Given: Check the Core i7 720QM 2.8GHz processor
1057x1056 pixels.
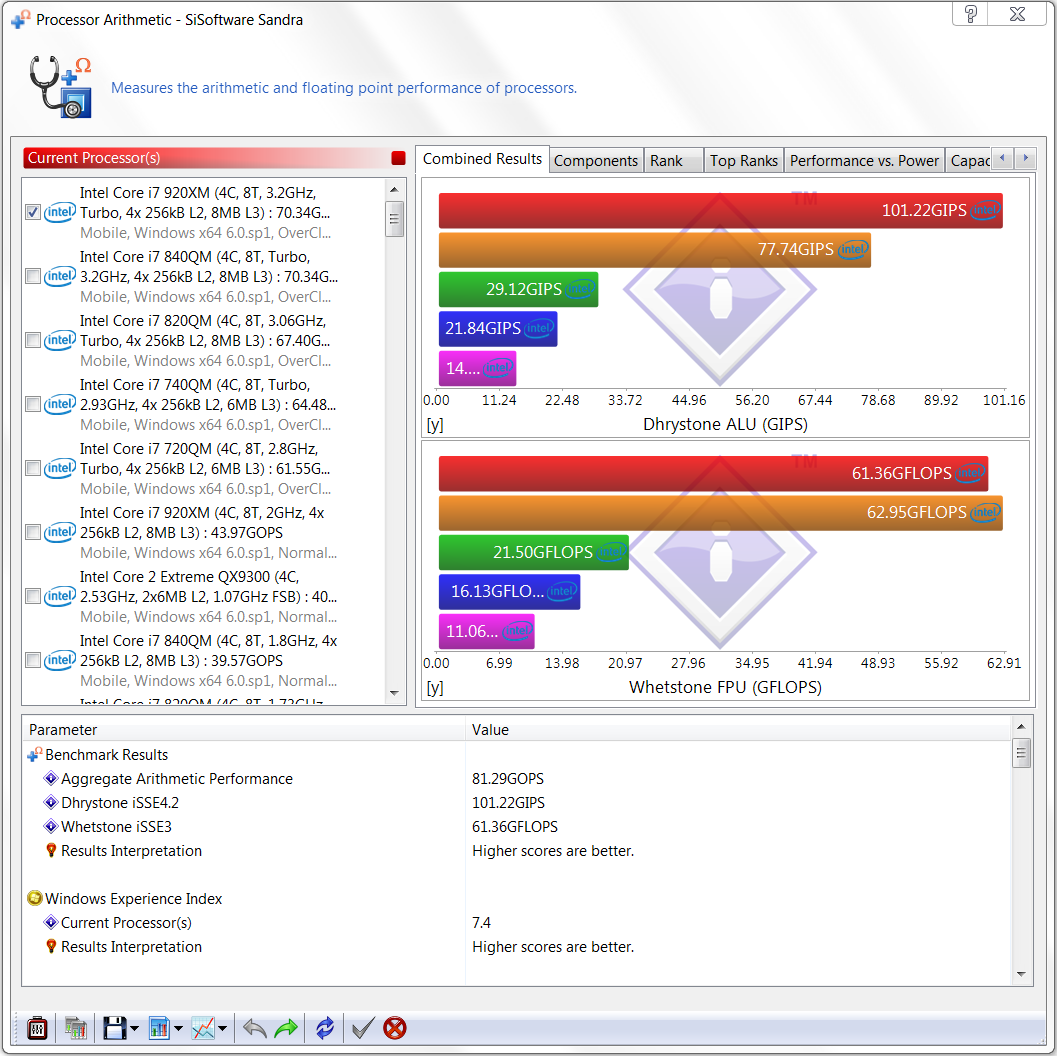Looking at the screenshot, I should tap(33, 468).
